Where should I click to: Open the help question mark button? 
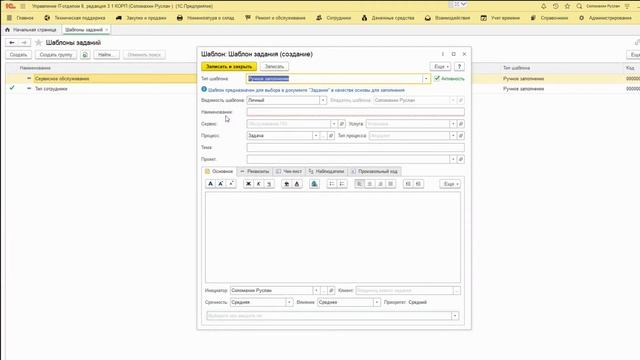click(459, 67)
